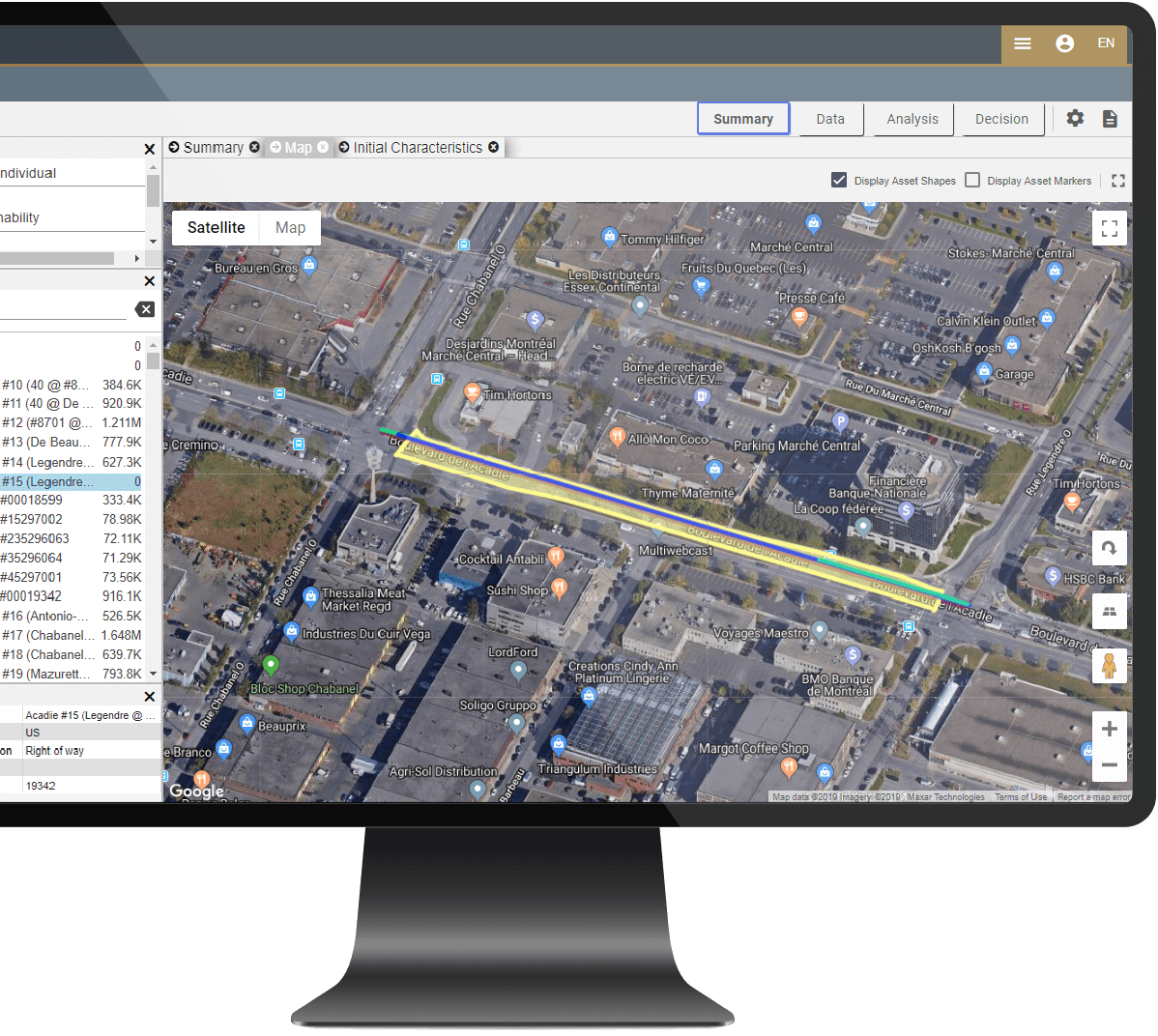The height and width of the screenshot is (1036, 1158).
Task: Click the Tommy Hilfiger shop marker
Action: click(609, 236)
